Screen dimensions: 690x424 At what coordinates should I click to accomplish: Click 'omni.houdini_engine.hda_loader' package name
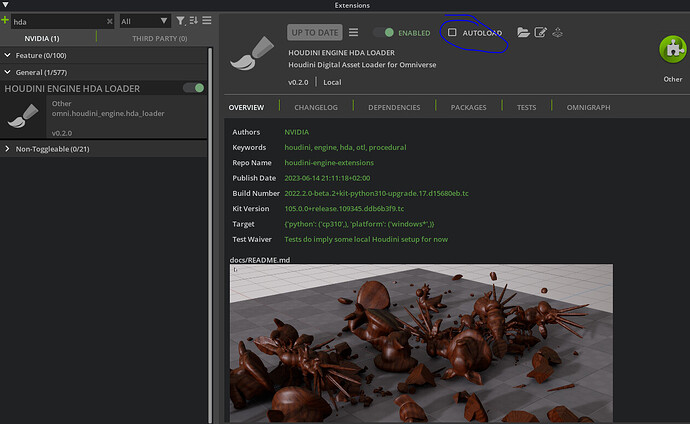pyautogui.click(x=108, y=113)
